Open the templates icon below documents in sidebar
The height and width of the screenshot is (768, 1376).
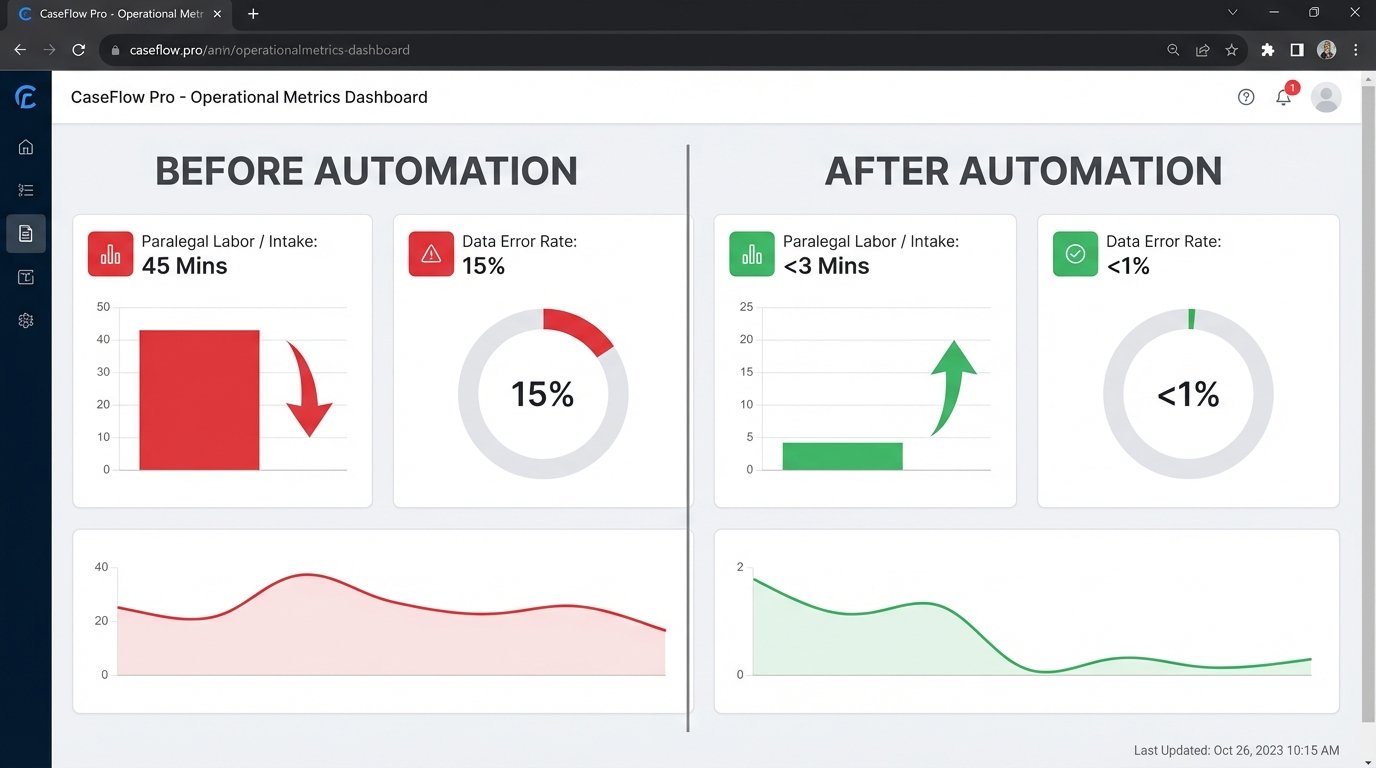25,277
